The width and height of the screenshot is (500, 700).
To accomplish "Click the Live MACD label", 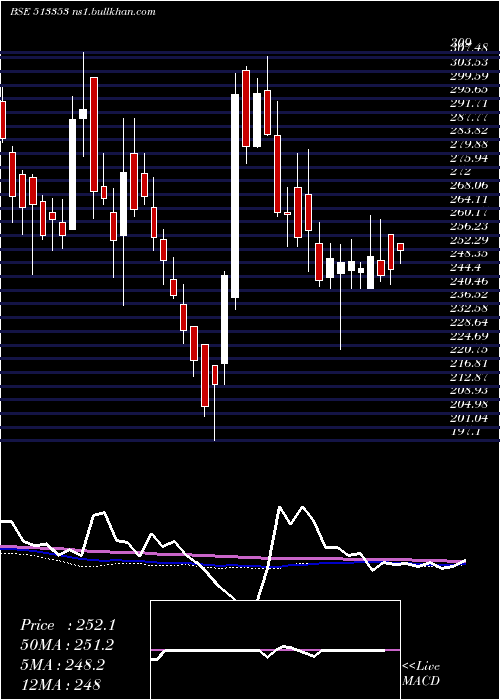I will 421,673.
